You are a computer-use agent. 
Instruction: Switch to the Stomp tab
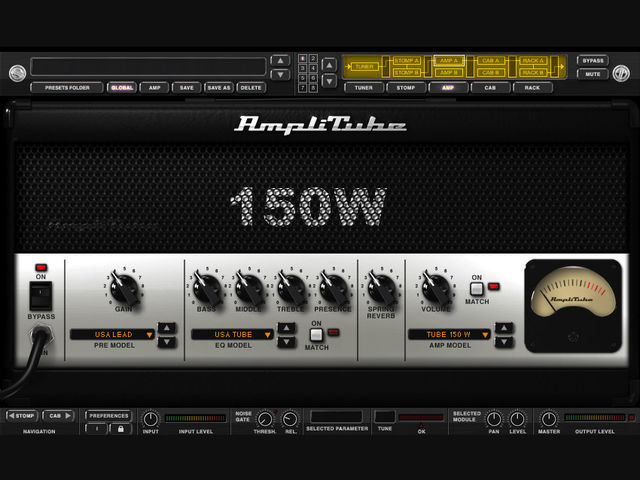point(406,87)
